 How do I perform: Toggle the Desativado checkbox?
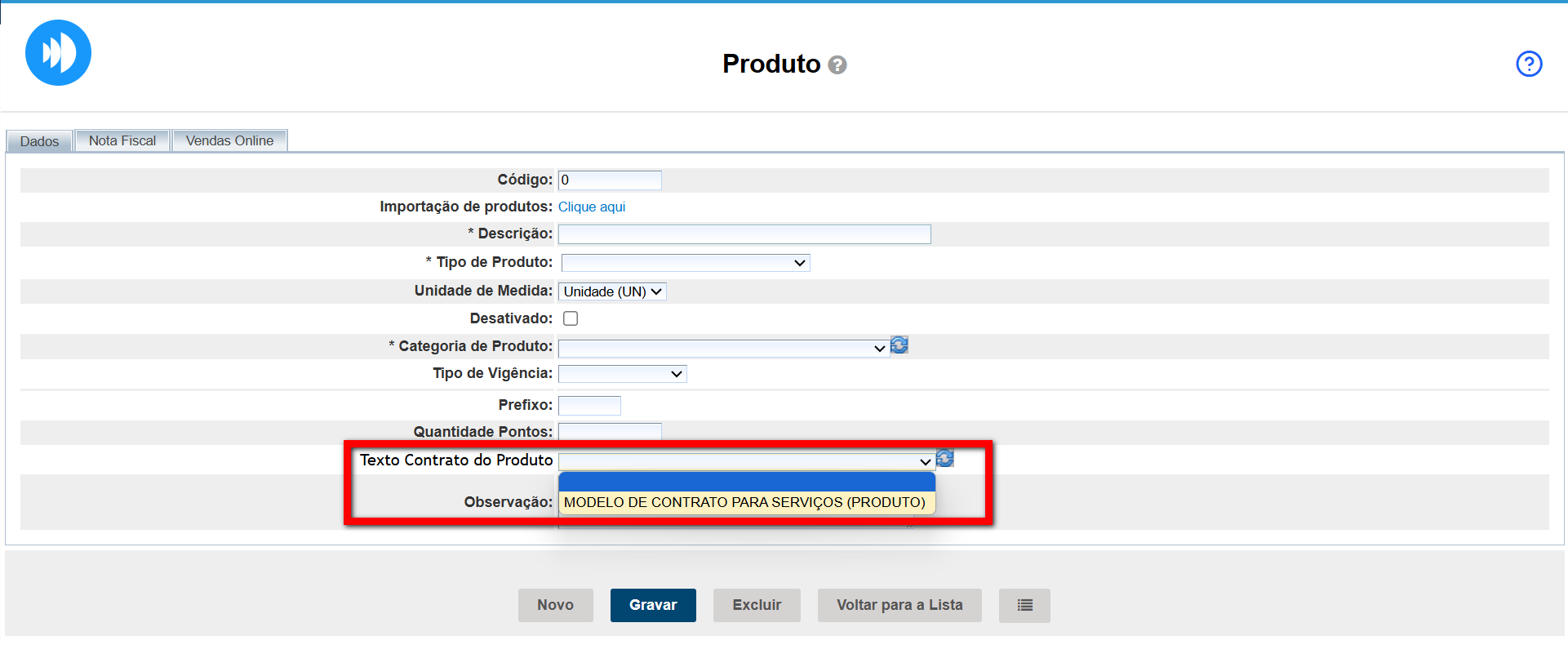(x=571, y=318)
